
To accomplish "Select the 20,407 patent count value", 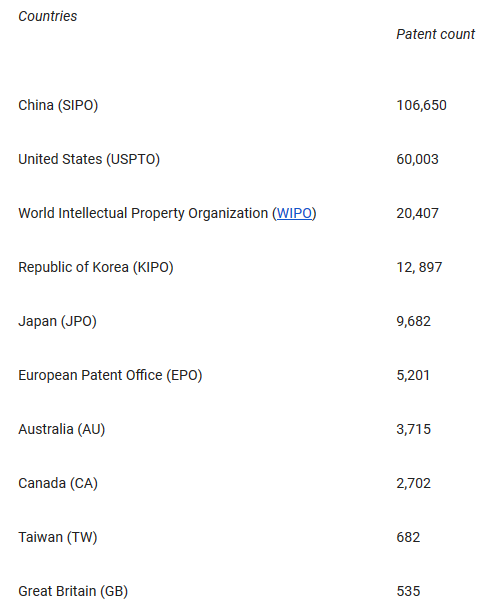I will (417, 213).
